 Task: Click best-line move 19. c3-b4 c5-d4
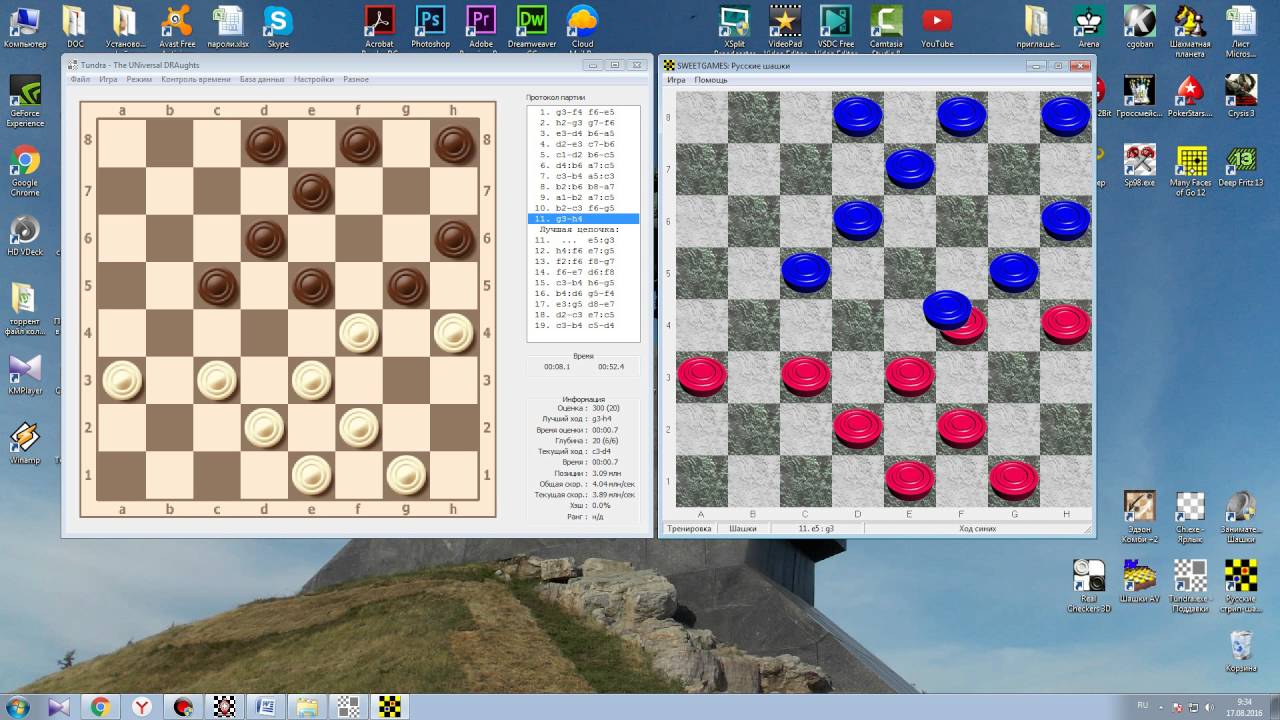[x=583, y=324]
